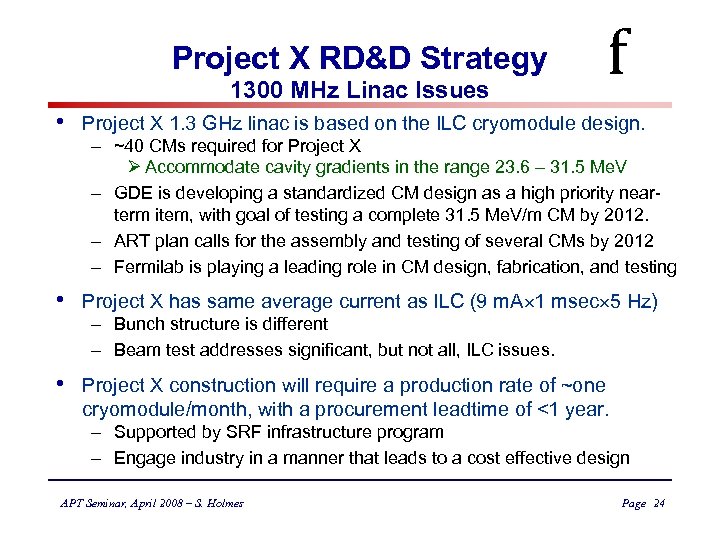The width and height of the screenshot is (720, 540).
Task: Select the 'GDE is developing a standardized CM' line
Action: 387,193
